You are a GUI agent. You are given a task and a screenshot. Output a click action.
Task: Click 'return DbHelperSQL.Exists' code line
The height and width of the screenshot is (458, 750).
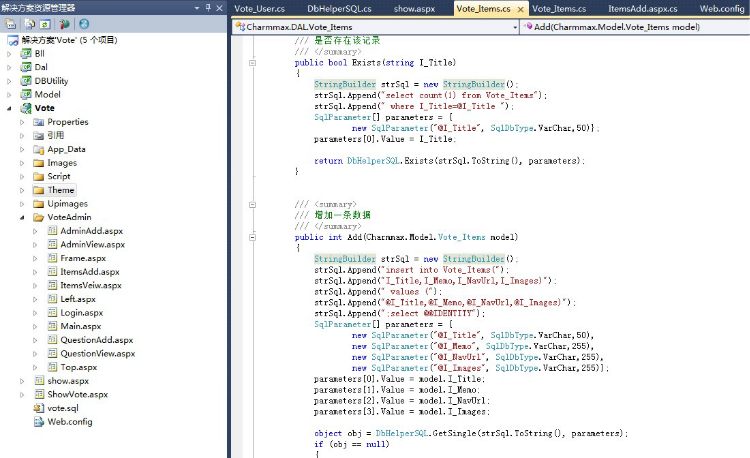450,161
